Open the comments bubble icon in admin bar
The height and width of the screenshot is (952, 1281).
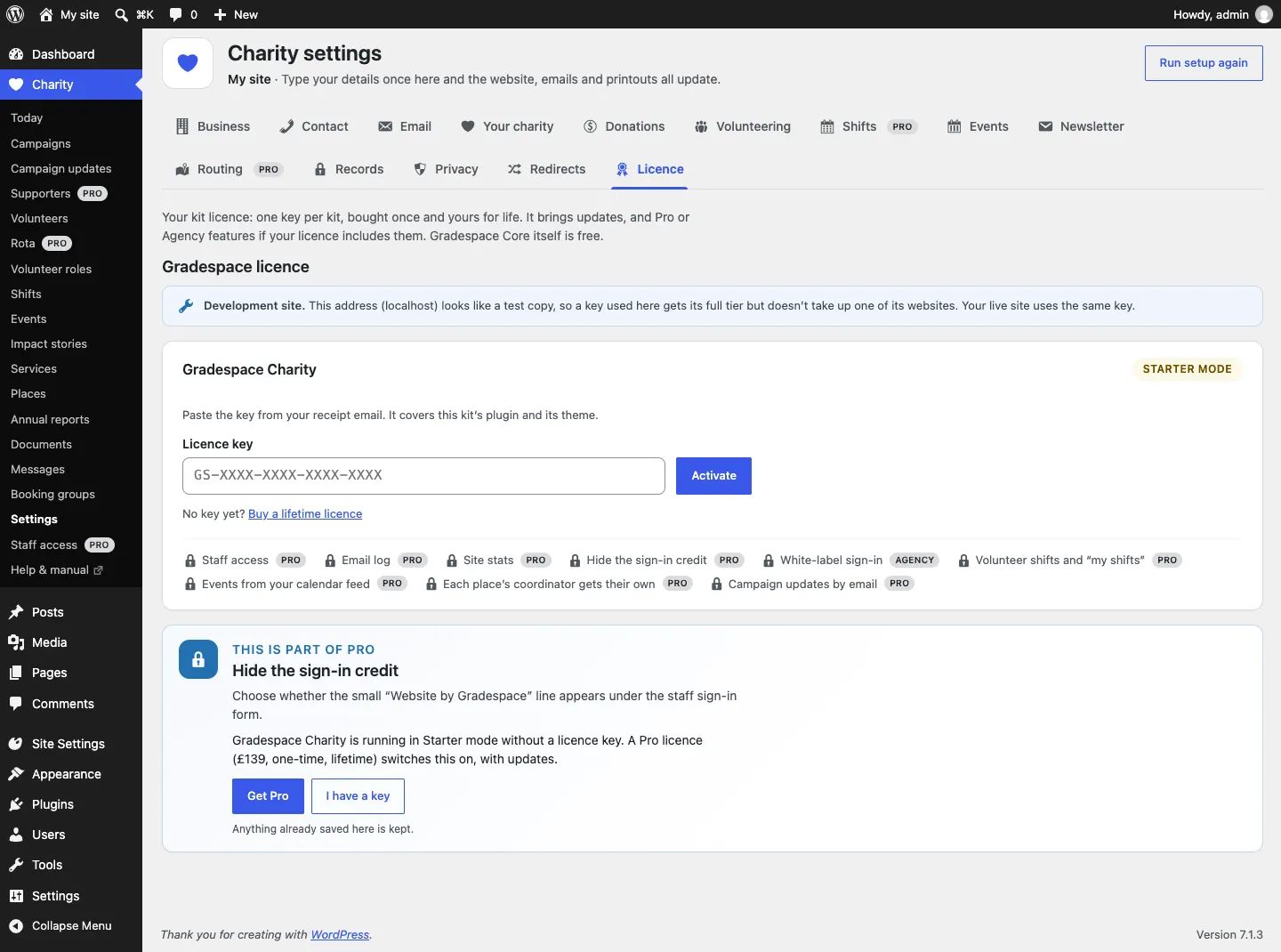pyautogui.click(x=175, y=14)
